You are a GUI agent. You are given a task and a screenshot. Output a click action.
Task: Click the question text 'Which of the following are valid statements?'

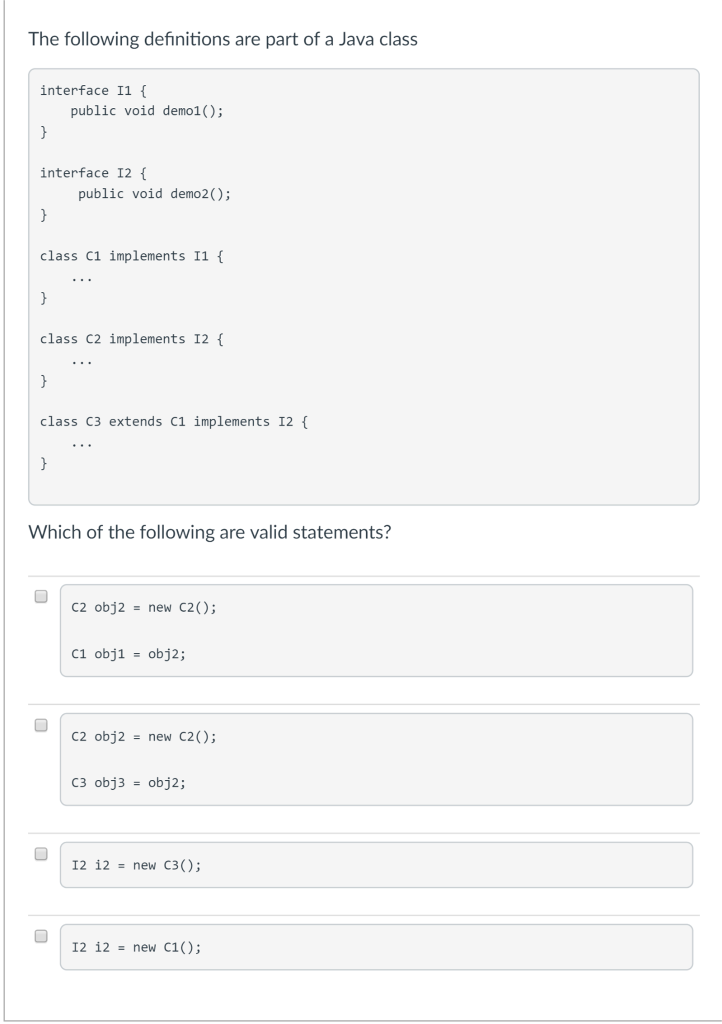click(x=210, y=532)
